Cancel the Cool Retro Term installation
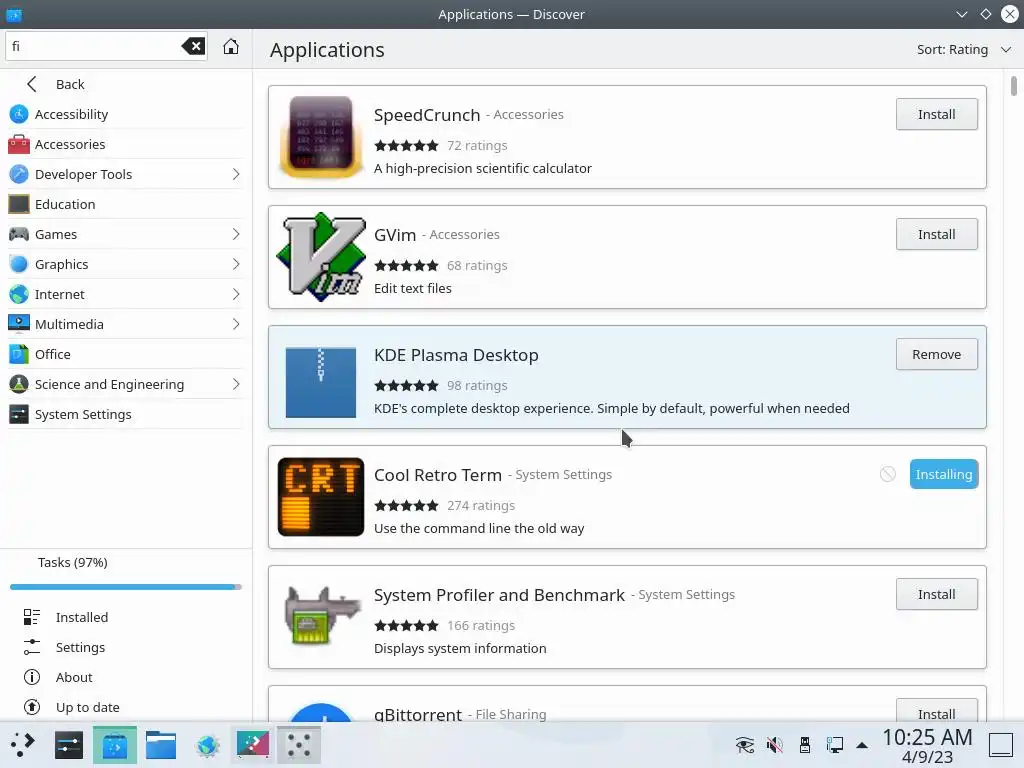Screen dimensions: 1024x768 888,474
